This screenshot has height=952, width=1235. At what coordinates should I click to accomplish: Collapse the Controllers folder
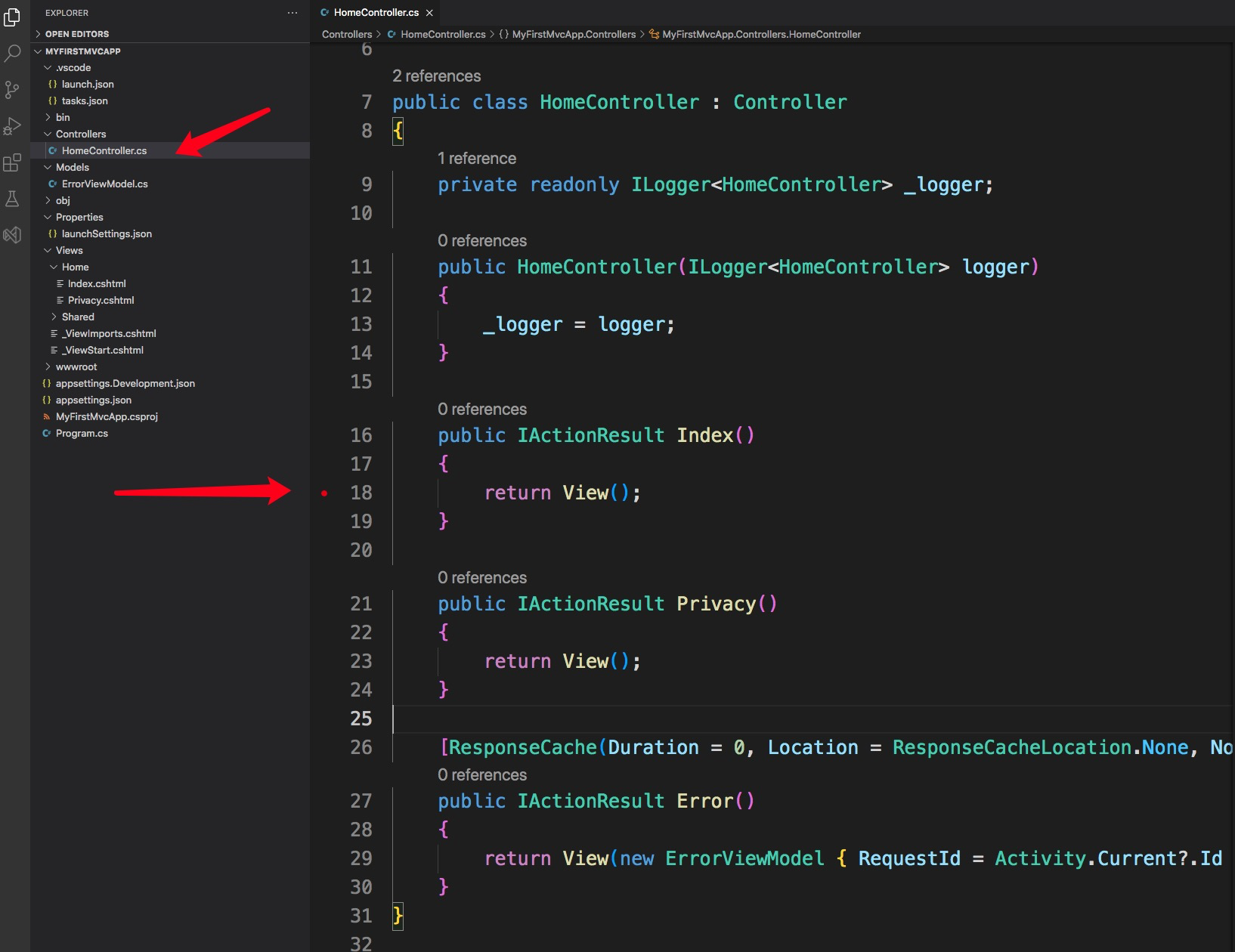48,134
